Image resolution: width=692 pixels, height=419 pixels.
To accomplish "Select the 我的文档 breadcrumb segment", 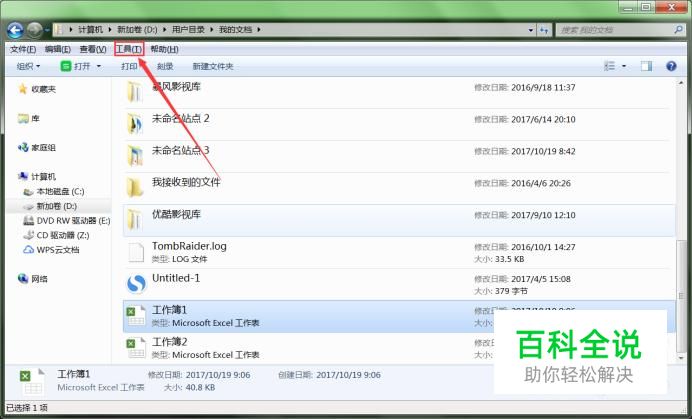I will [x=235, y=30].
